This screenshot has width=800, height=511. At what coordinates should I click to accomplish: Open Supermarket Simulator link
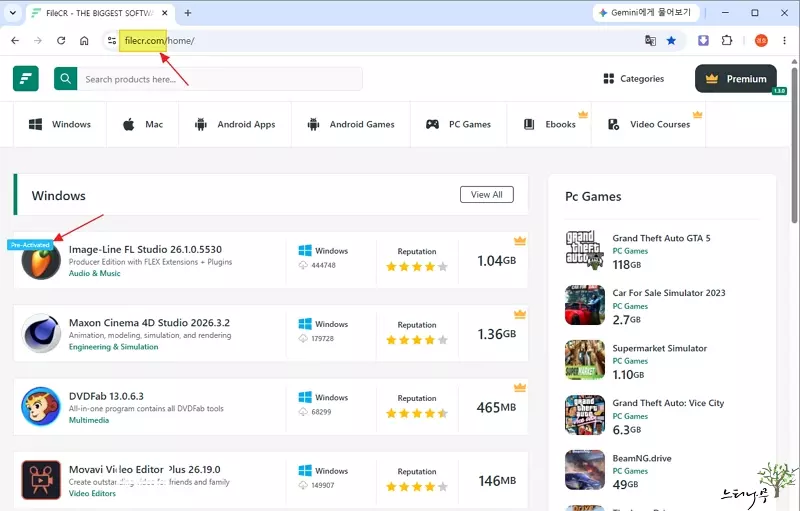click(x=660, y=348)
